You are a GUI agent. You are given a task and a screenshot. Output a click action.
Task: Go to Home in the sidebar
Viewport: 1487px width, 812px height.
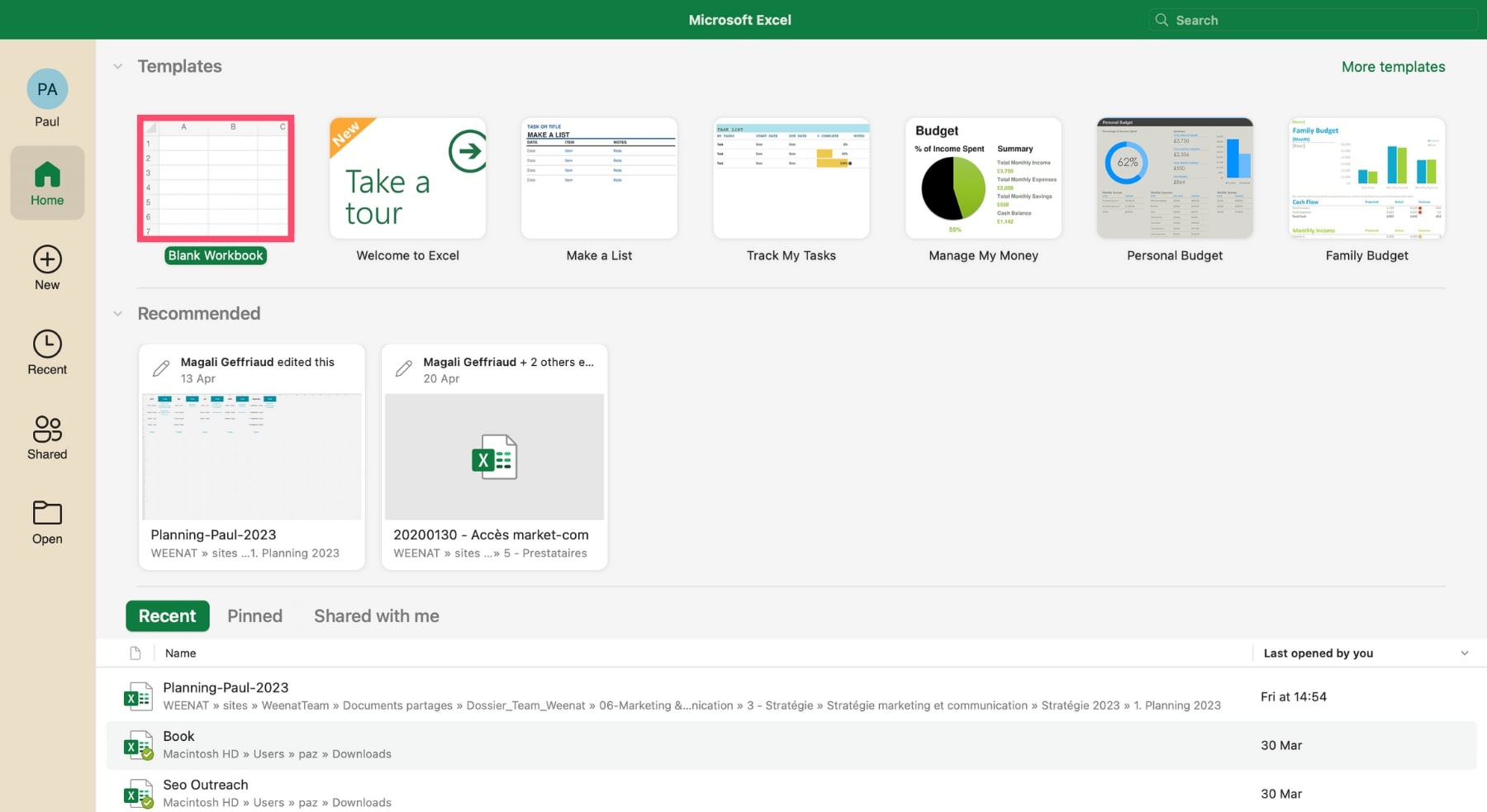tap(47, 183)
